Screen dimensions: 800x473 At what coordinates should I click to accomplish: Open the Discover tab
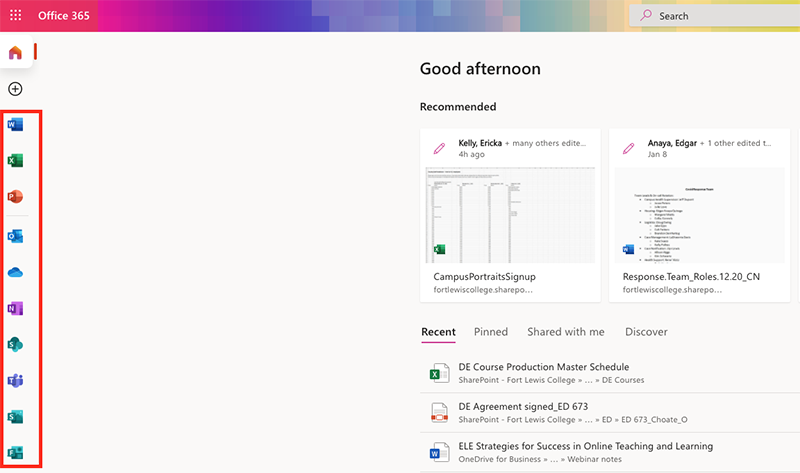tap(646, 332)
